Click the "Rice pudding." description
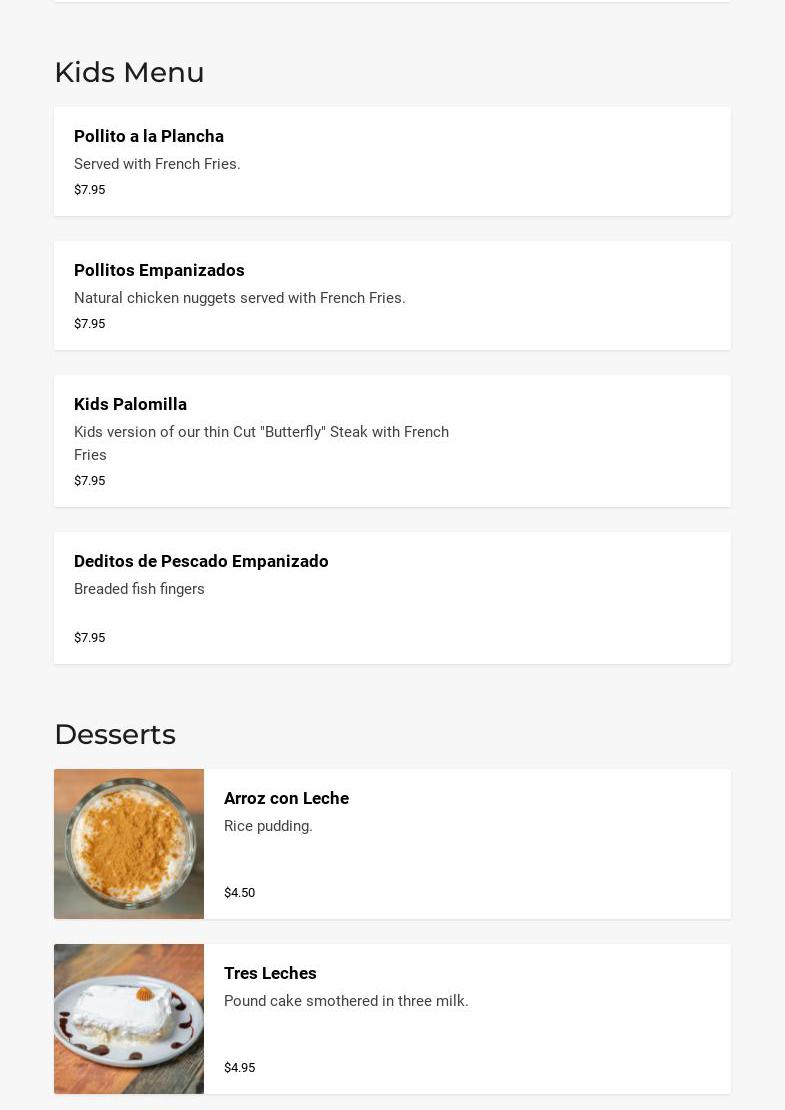This screenshot has height=1110, width=785. click(x=268, y=826)
